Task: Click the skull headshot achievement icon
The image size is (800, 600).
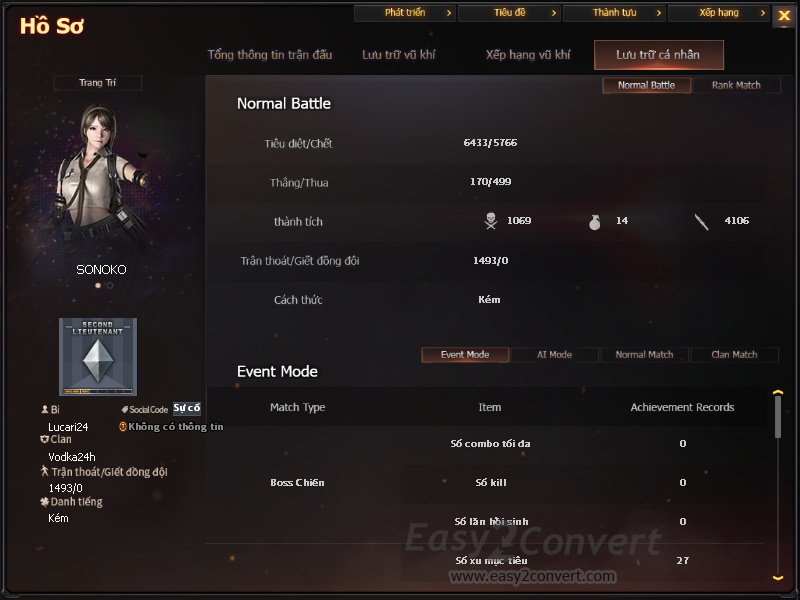Action: [491, 221]
